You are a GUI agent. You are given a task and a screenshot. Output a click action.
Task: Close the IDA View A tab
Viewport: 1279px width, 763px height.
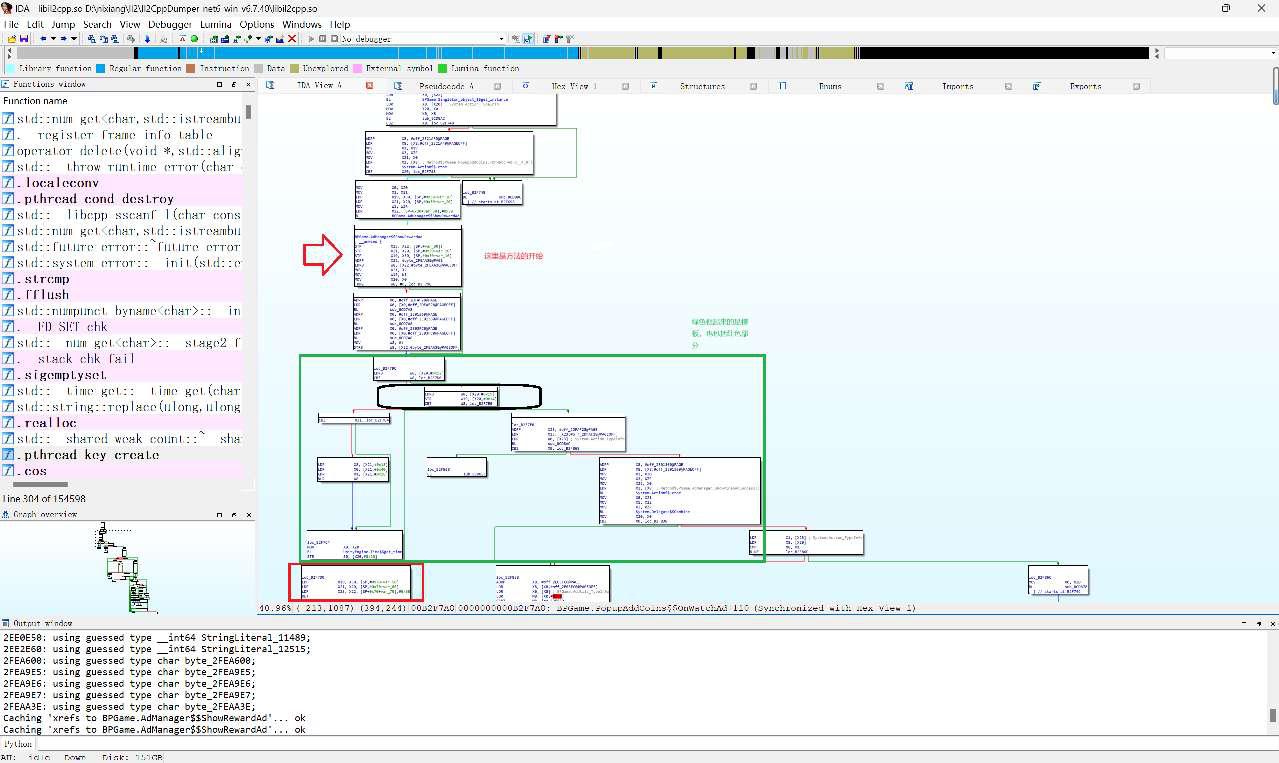pos(369,86)
